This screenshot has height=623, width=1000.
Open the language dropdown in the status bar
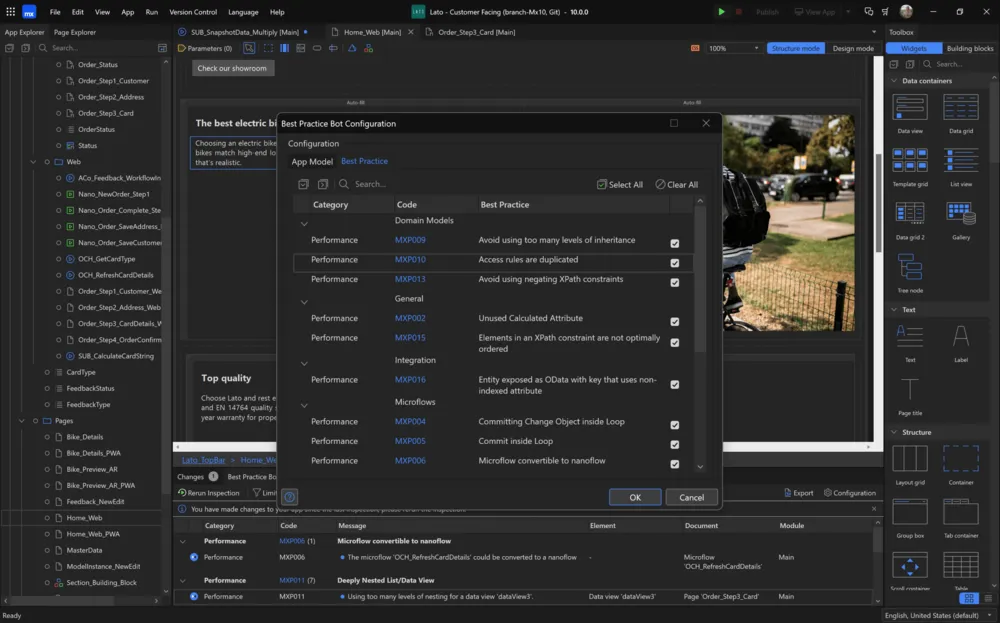pos(938,615)
